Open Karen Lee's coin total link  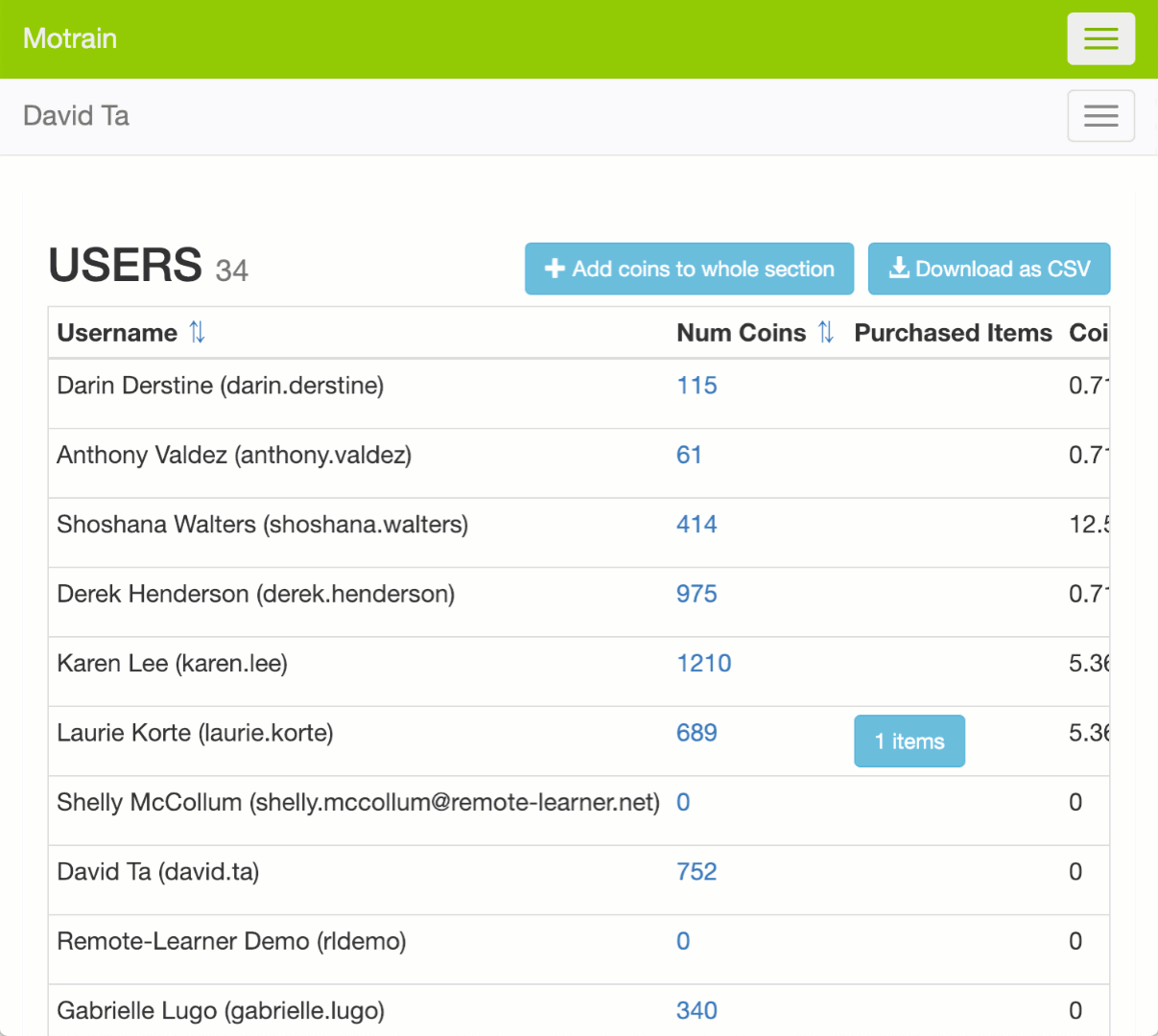click(704, 663)
